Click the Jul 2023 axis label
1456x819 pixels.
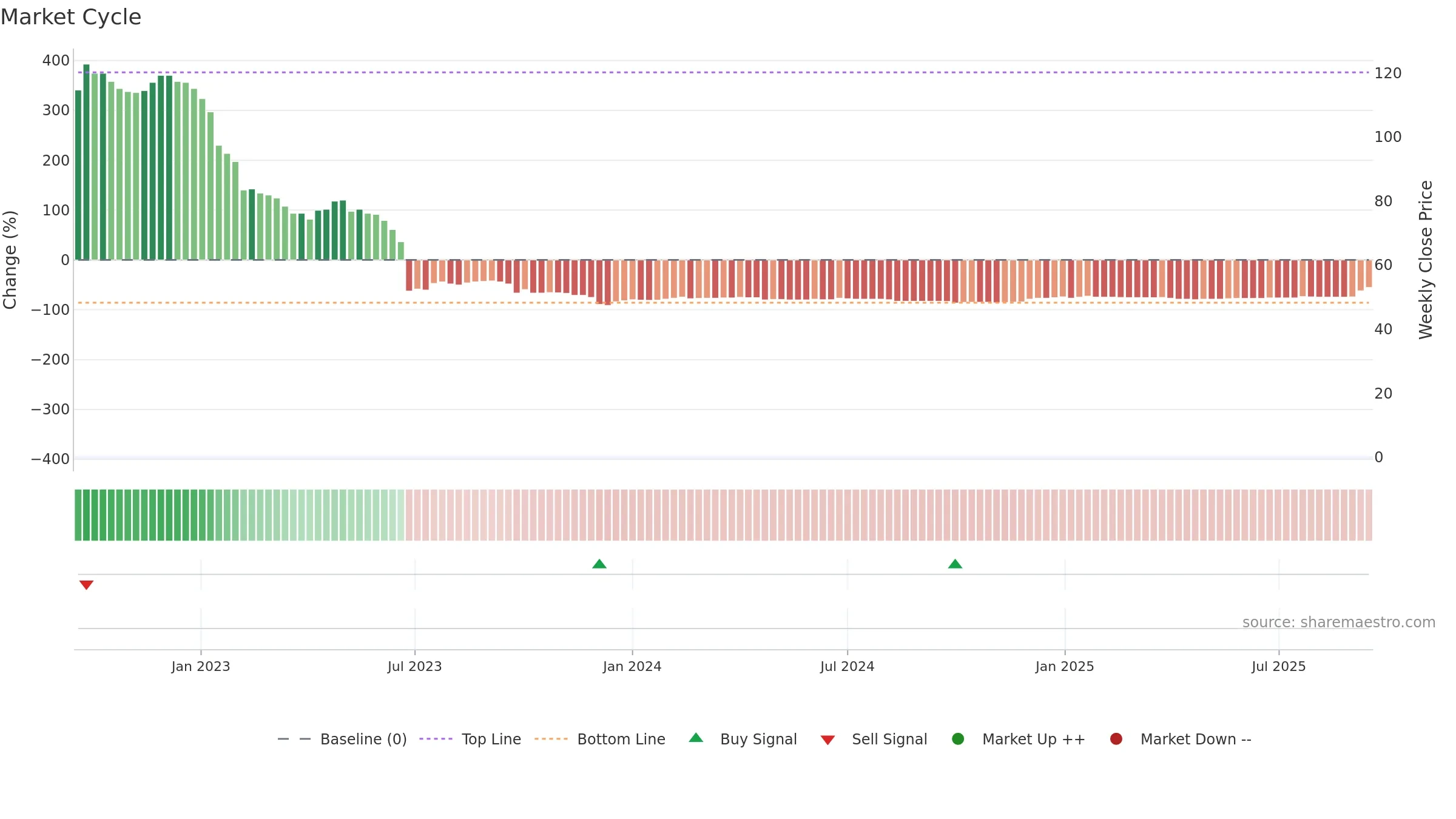coord(415,667)
